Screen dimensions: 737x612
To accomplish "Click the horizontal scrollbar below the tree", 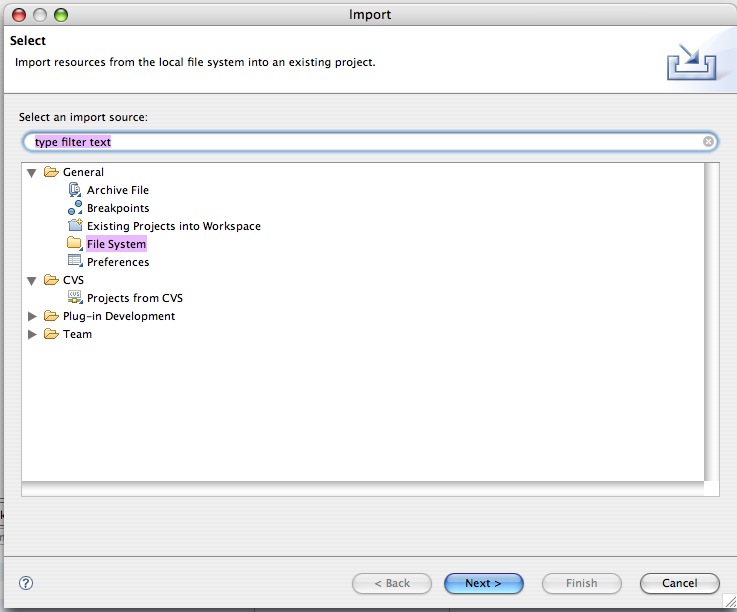I will (x=362, y=489).
